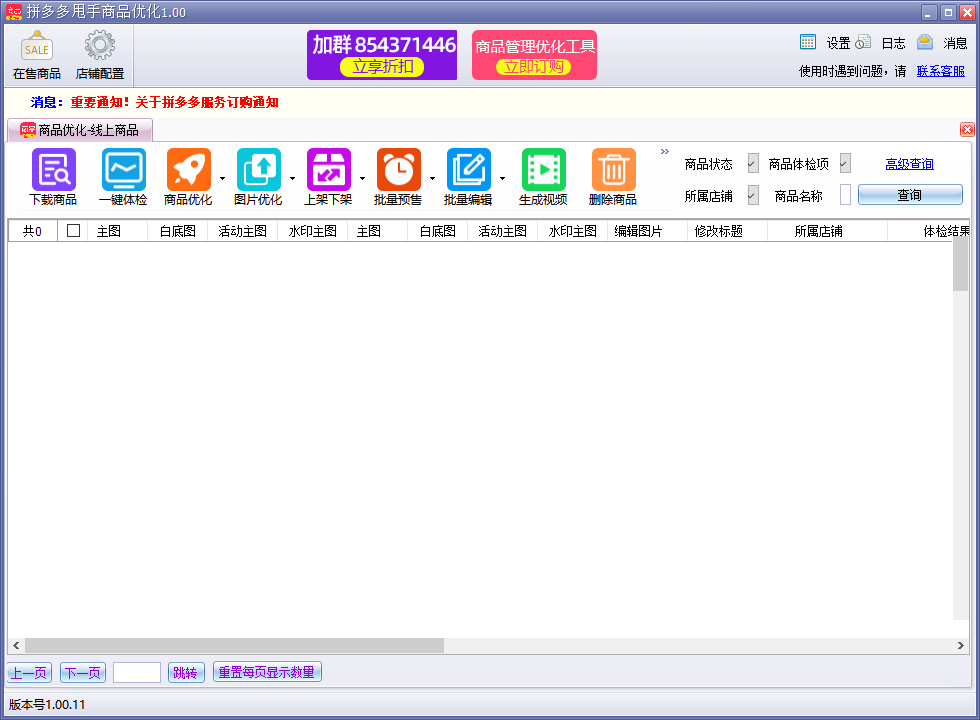
Task: Open 高级查询 advanced query link
Action: click(x=909, y=164)
